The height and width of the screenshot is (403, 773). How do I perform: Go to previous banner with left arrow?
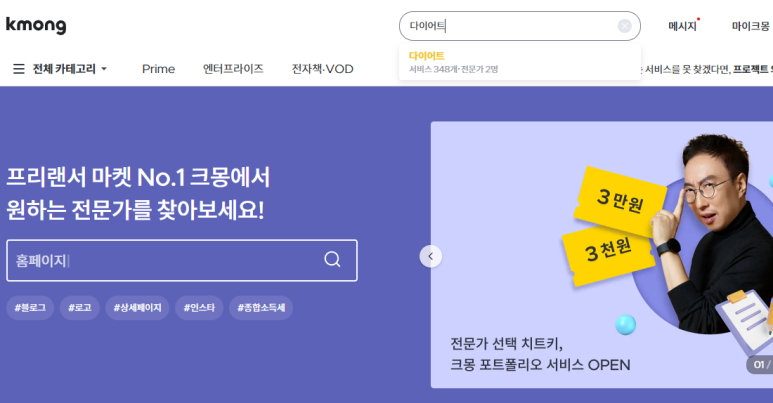click(x=430, y=256)
